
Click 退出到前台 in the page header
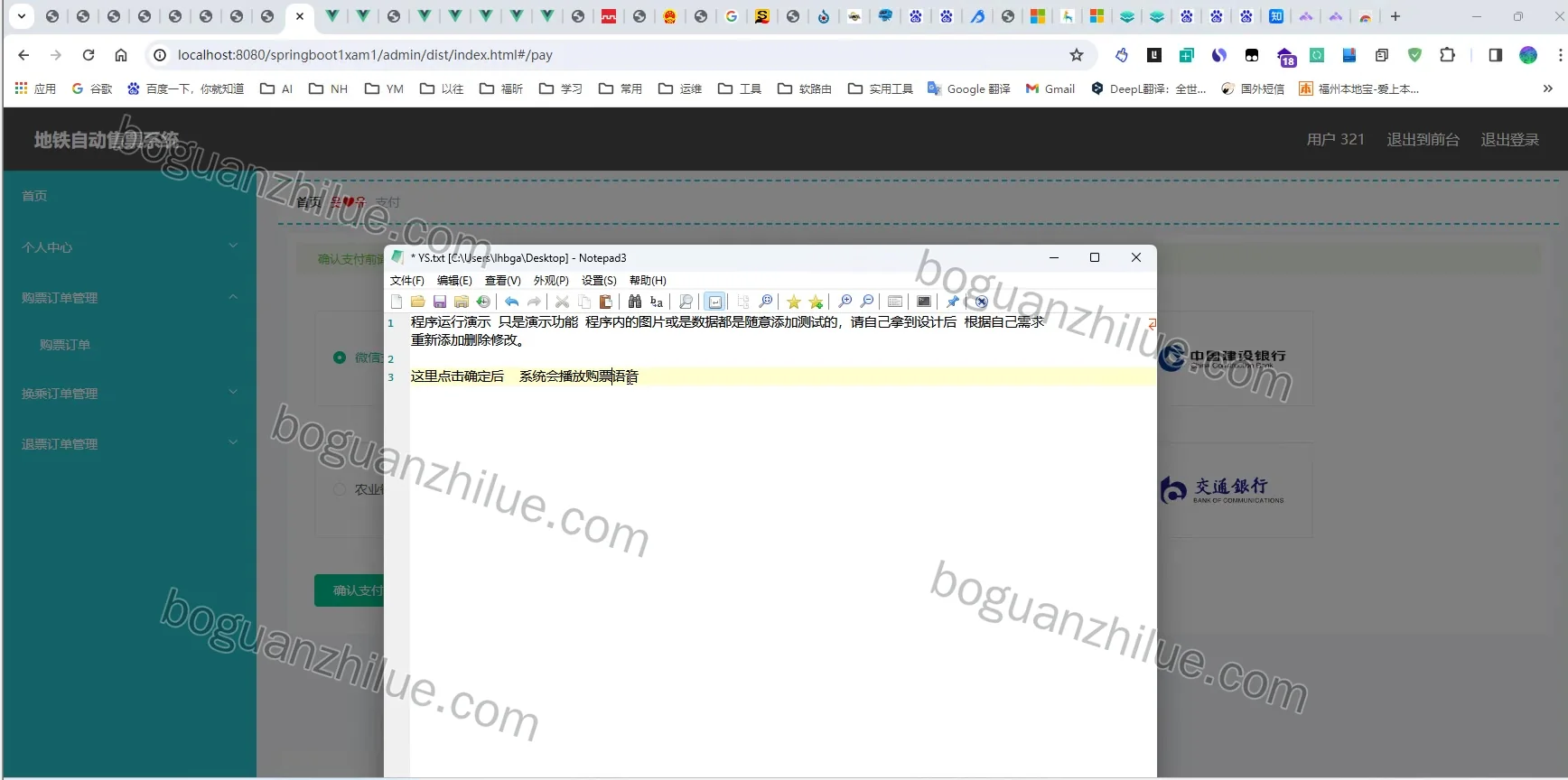1423,139
